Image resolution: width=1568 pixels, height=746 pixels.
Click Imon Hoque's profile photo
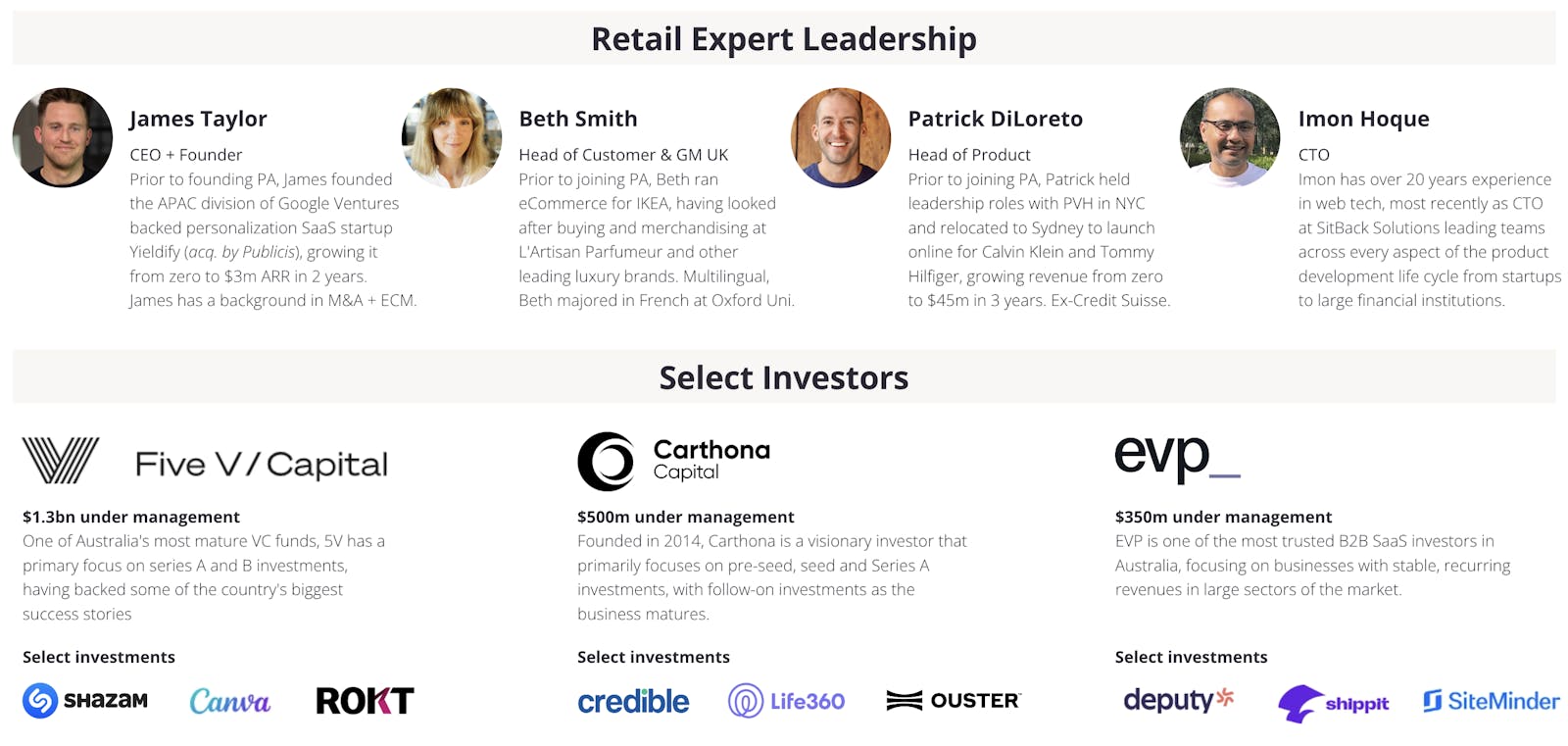(1230, 137)
